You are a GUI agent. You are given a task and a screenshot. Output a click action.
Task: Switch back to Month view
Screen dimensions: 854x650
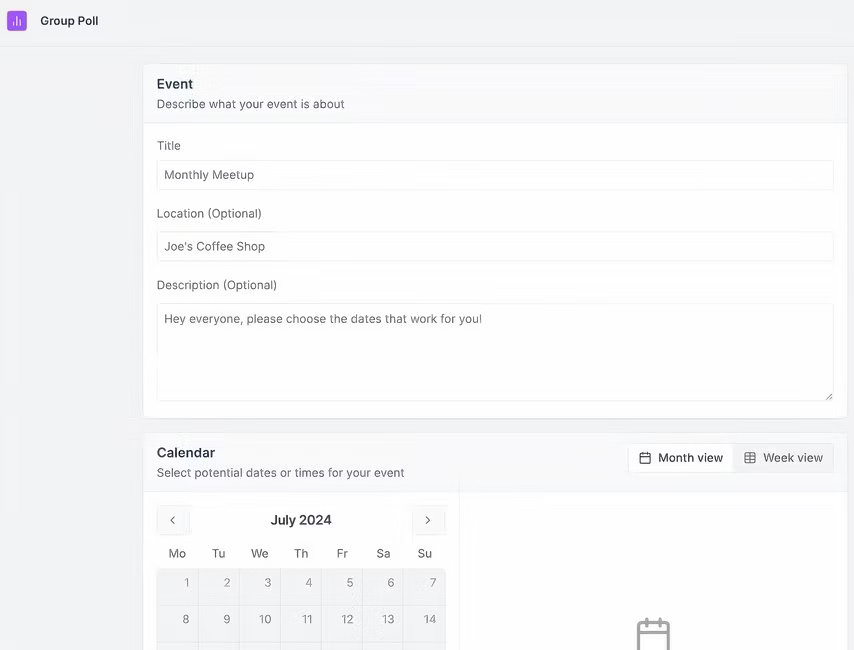681,457
